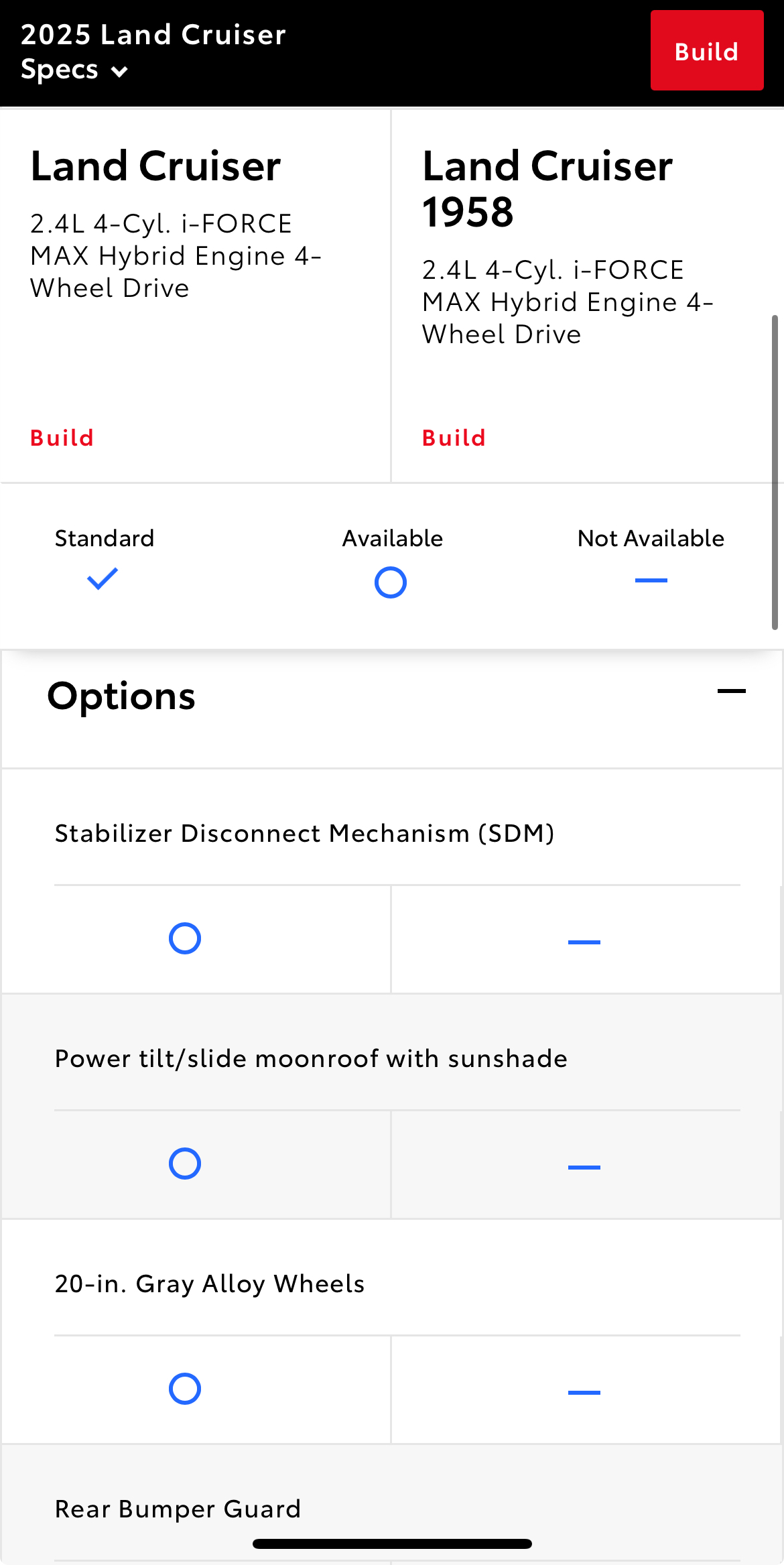Open the Specs dropdown chevron

(x=119, y=72)
